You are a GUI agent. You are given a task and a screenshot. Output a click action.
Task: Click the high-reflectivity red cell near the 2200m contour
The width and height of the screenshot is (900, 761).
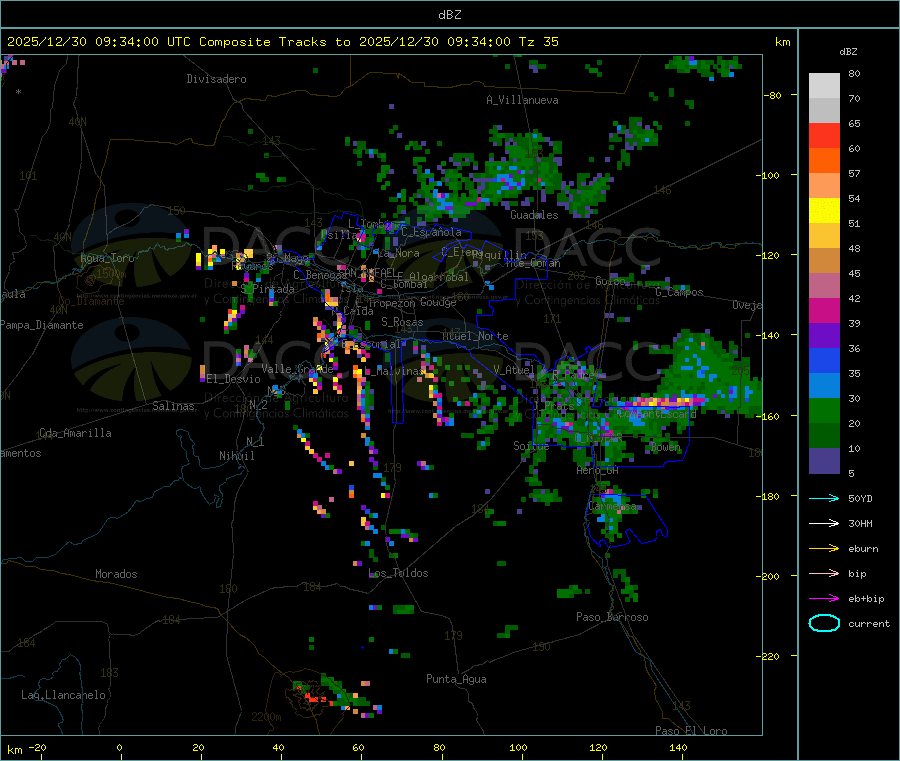click(315, 698)
